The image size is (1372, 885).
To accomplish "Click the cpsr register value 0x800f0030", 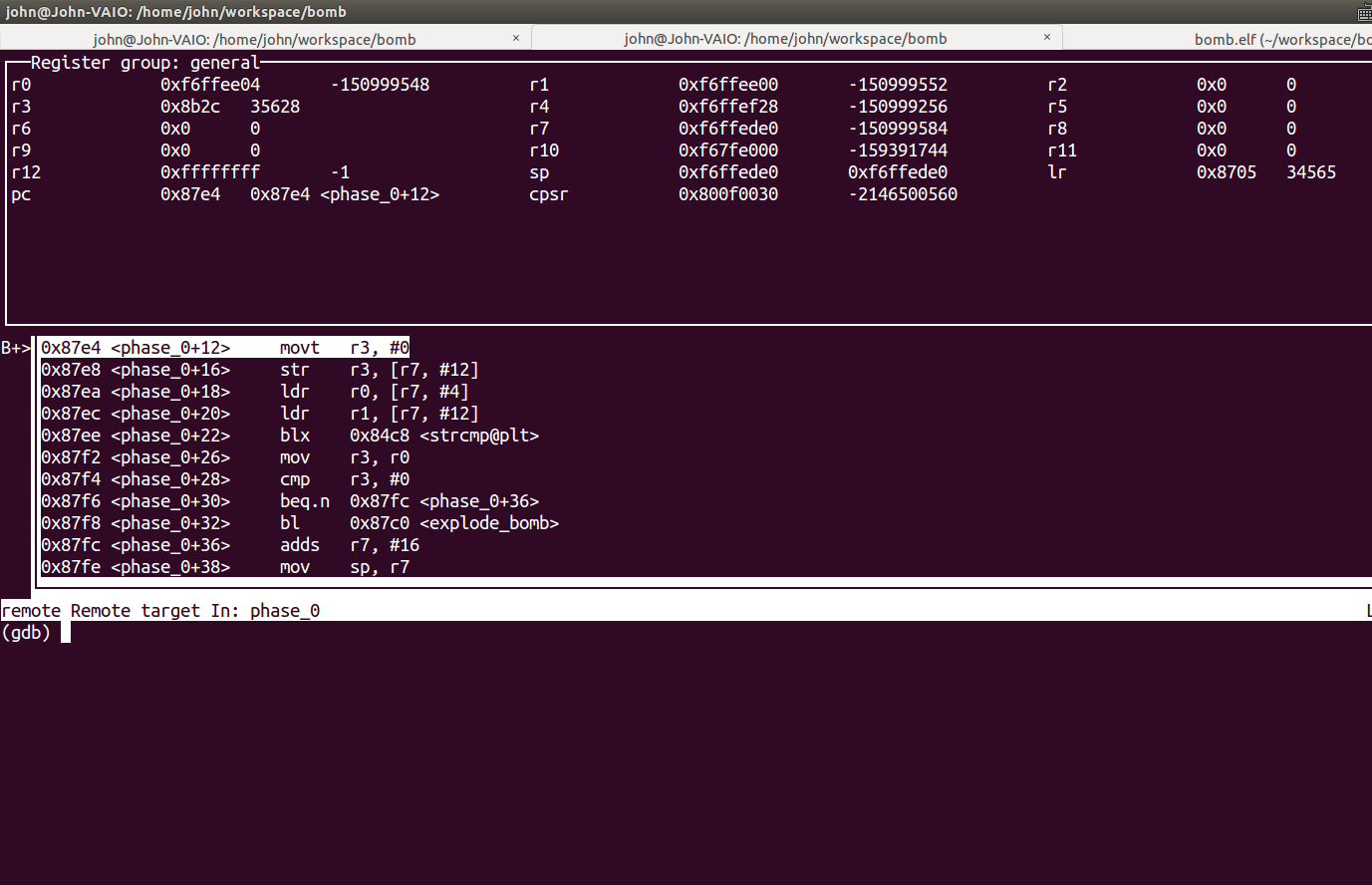I will pyautogui.click(x=728, y=194).
